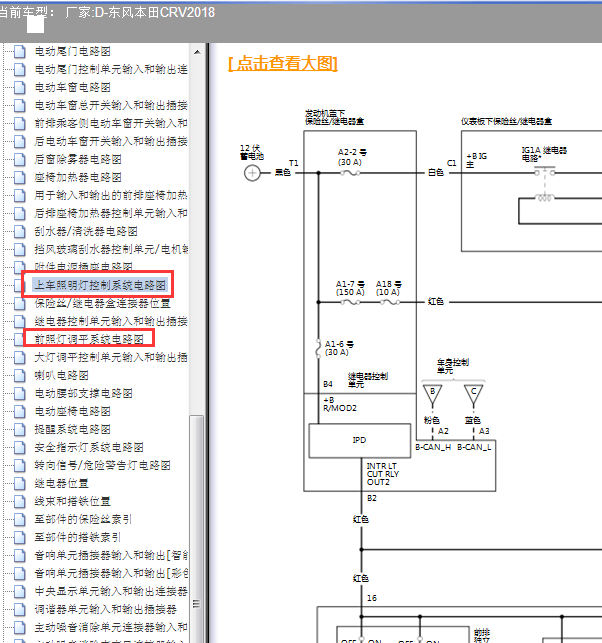Select 前排乘客侧电动车窗开关输入 item

pos(111,123)
